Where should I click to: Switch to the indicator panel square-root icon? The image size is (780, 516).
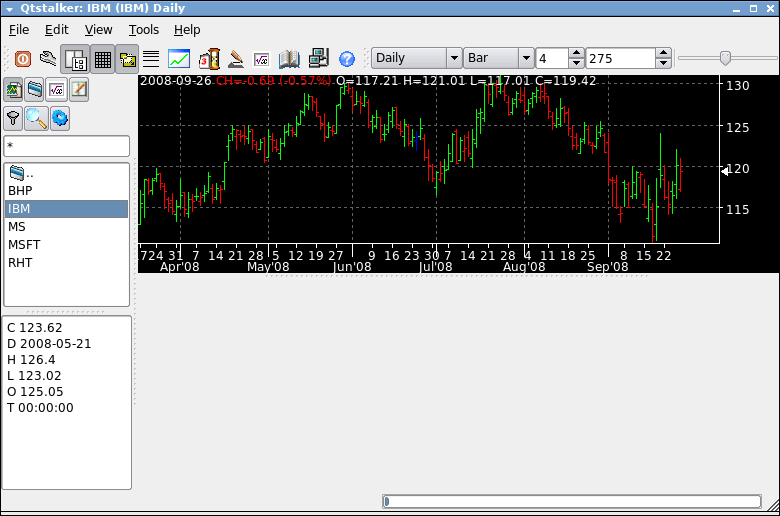[x=57, y=90]
